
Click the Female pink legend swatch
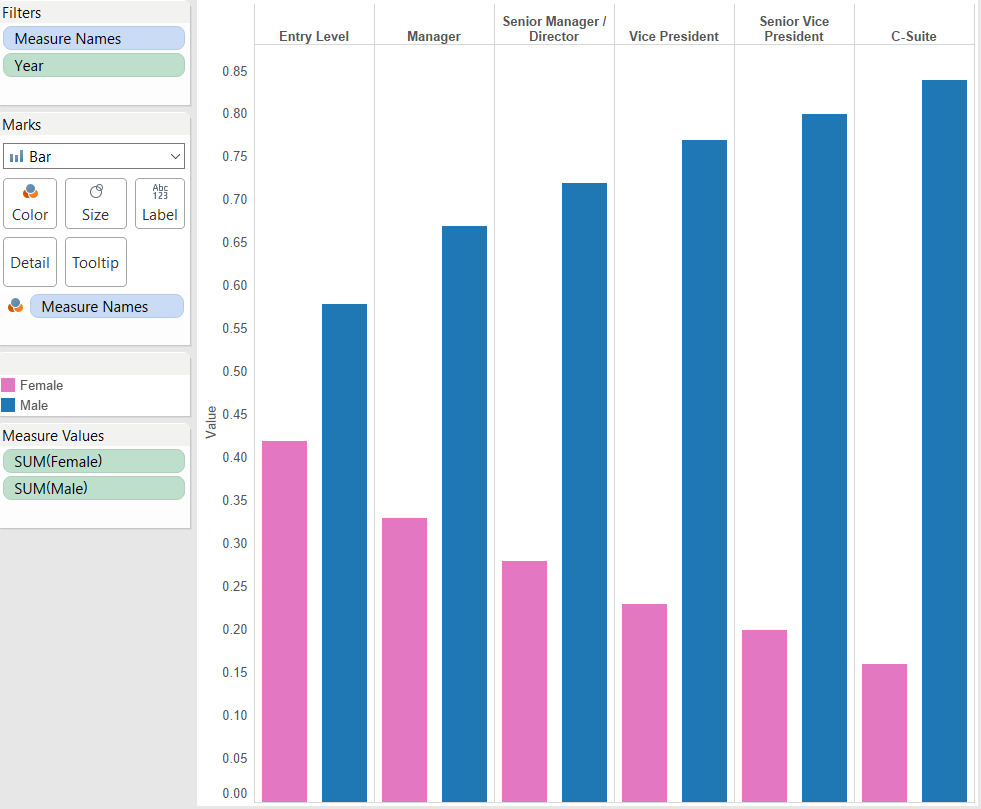click(x=8, y=385)
